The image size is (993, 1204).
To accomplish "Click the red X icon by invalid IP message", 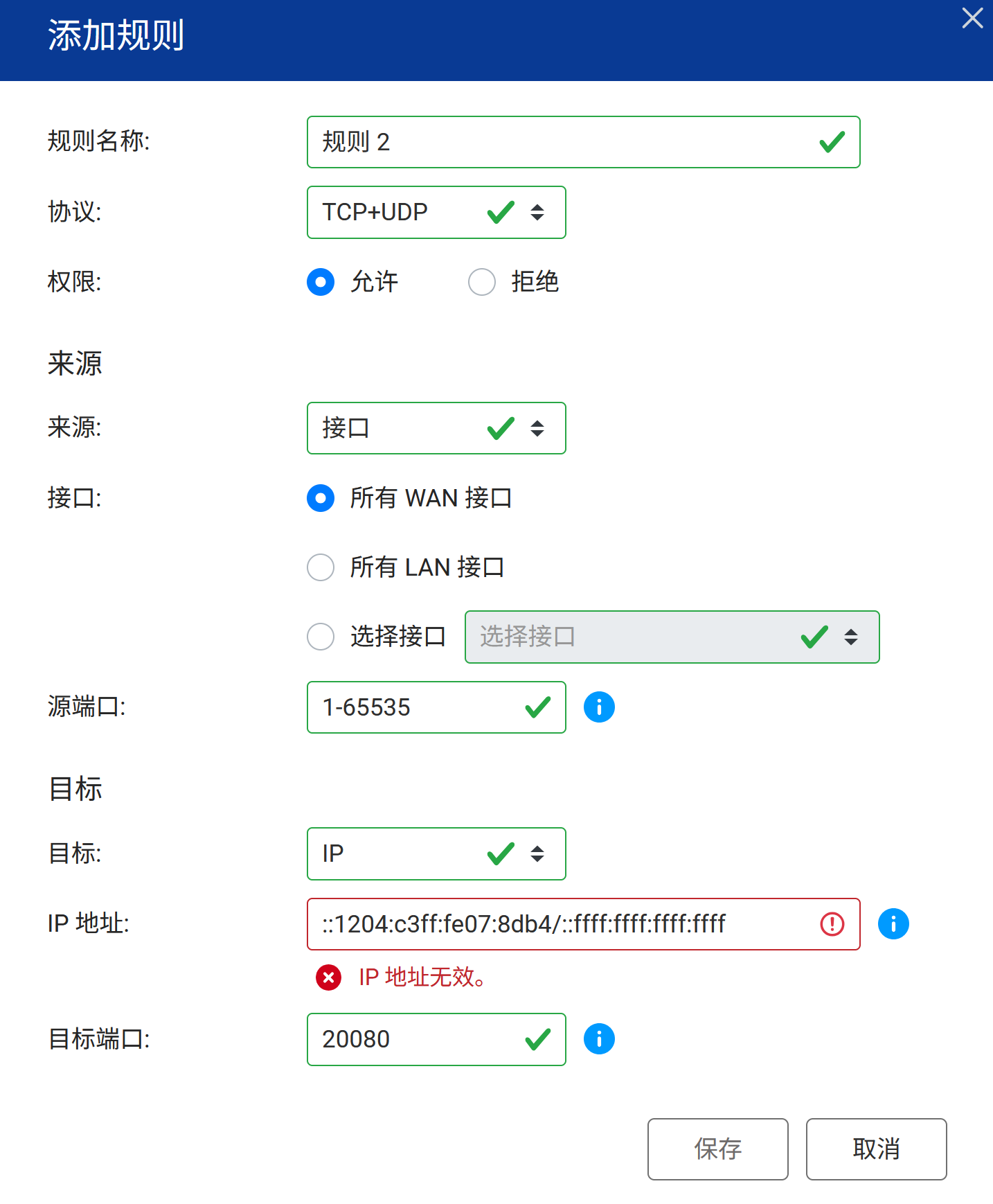I will pyautogui.click(x=328, y=977).
